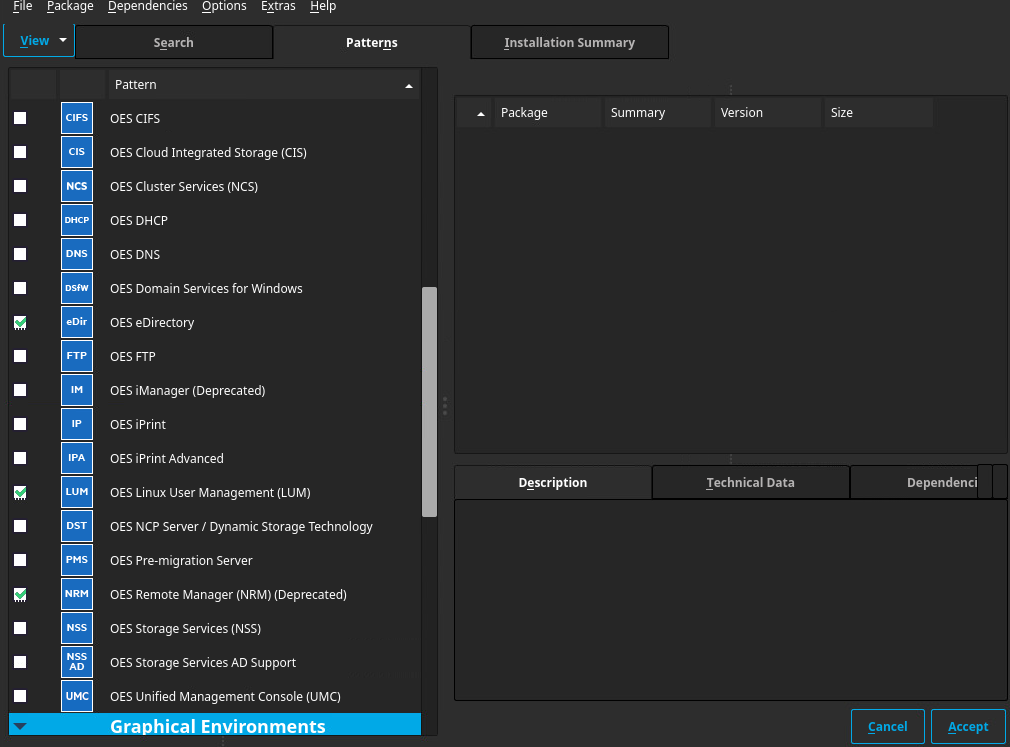This screenshot has height=747, width=1010.
Task: Click the DSfW pattern icon
Action: pyautogui.click(x=77, y=288)
